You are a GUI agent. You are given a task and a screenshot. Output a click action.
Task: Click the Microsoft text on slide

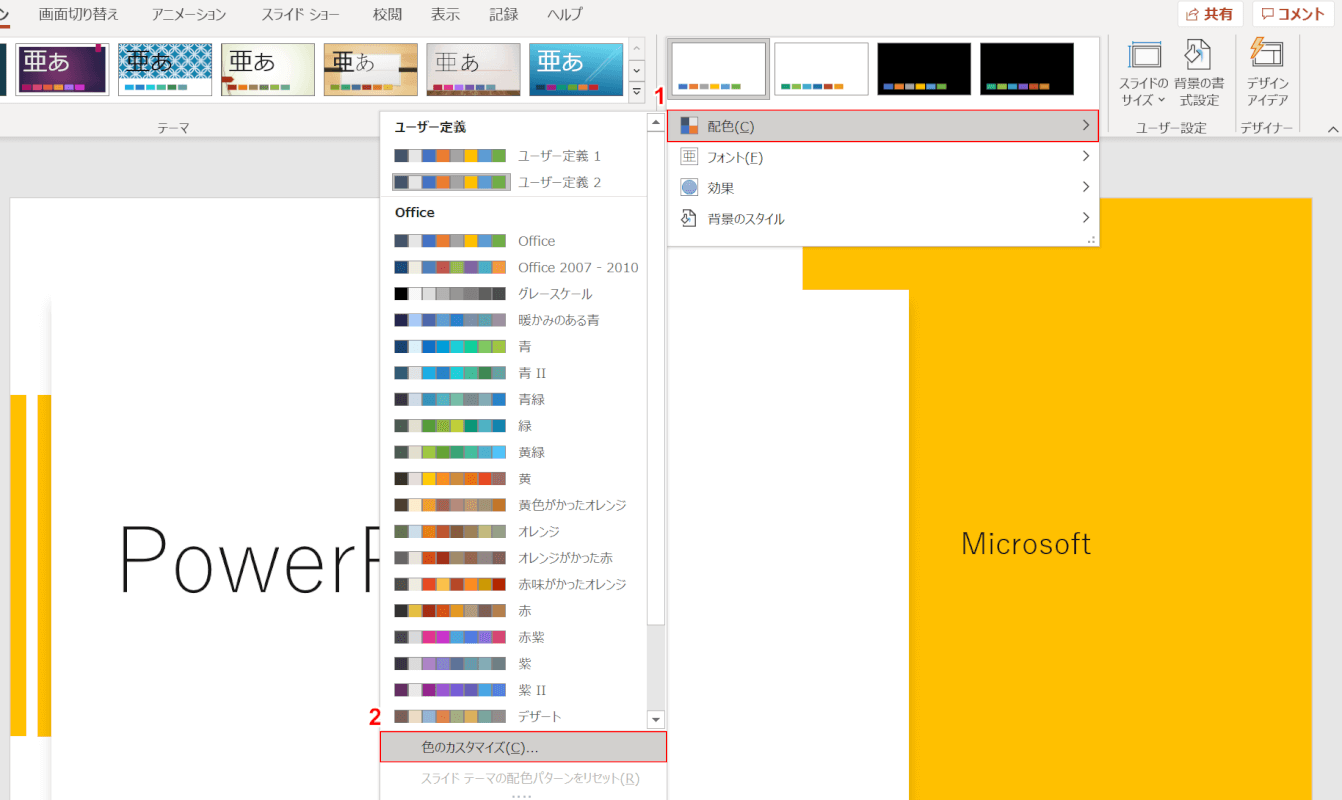(1026, 544)
